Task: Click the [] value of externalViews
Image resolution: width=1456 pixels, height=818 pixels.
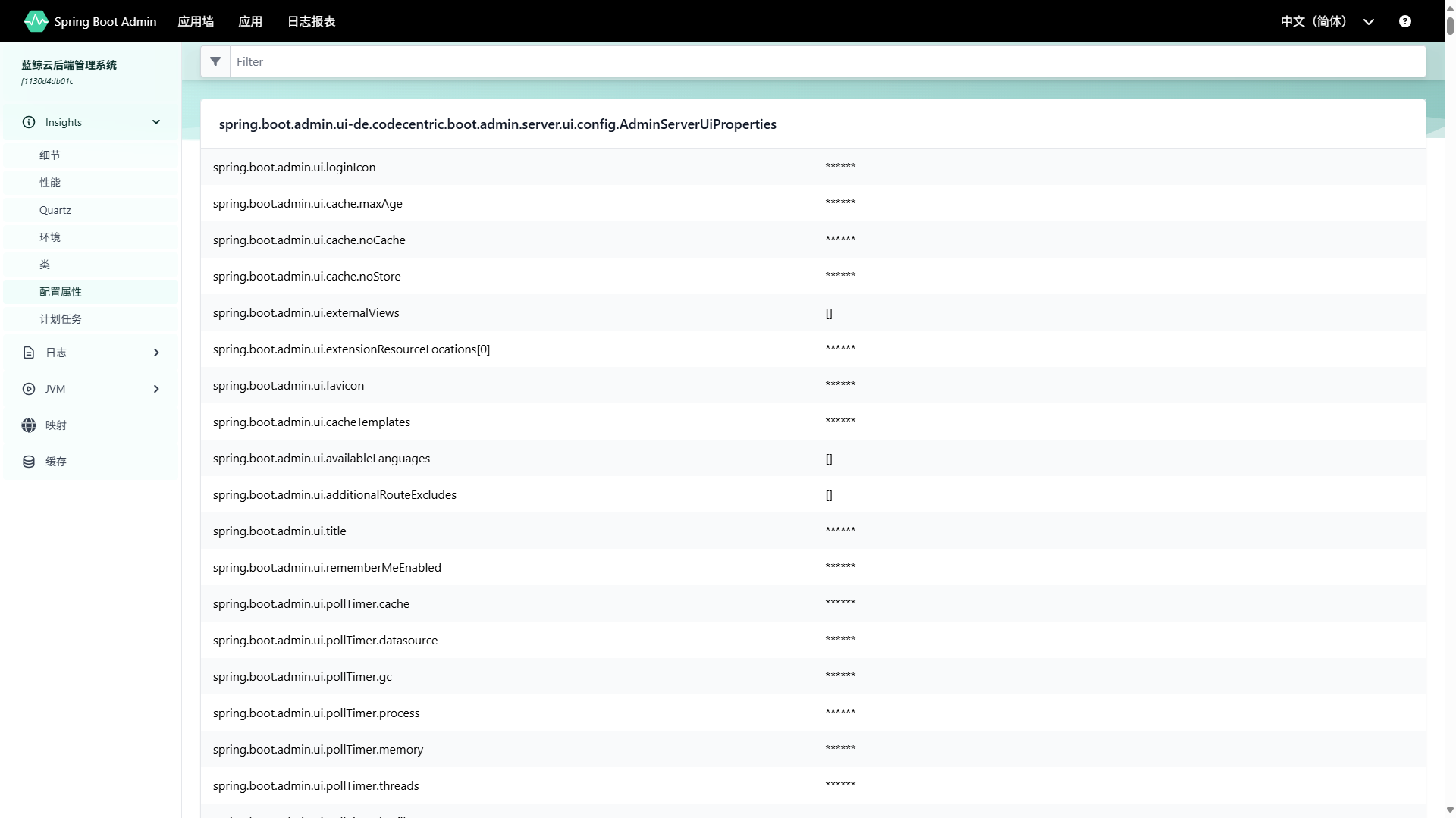Action: pos(829,313)
